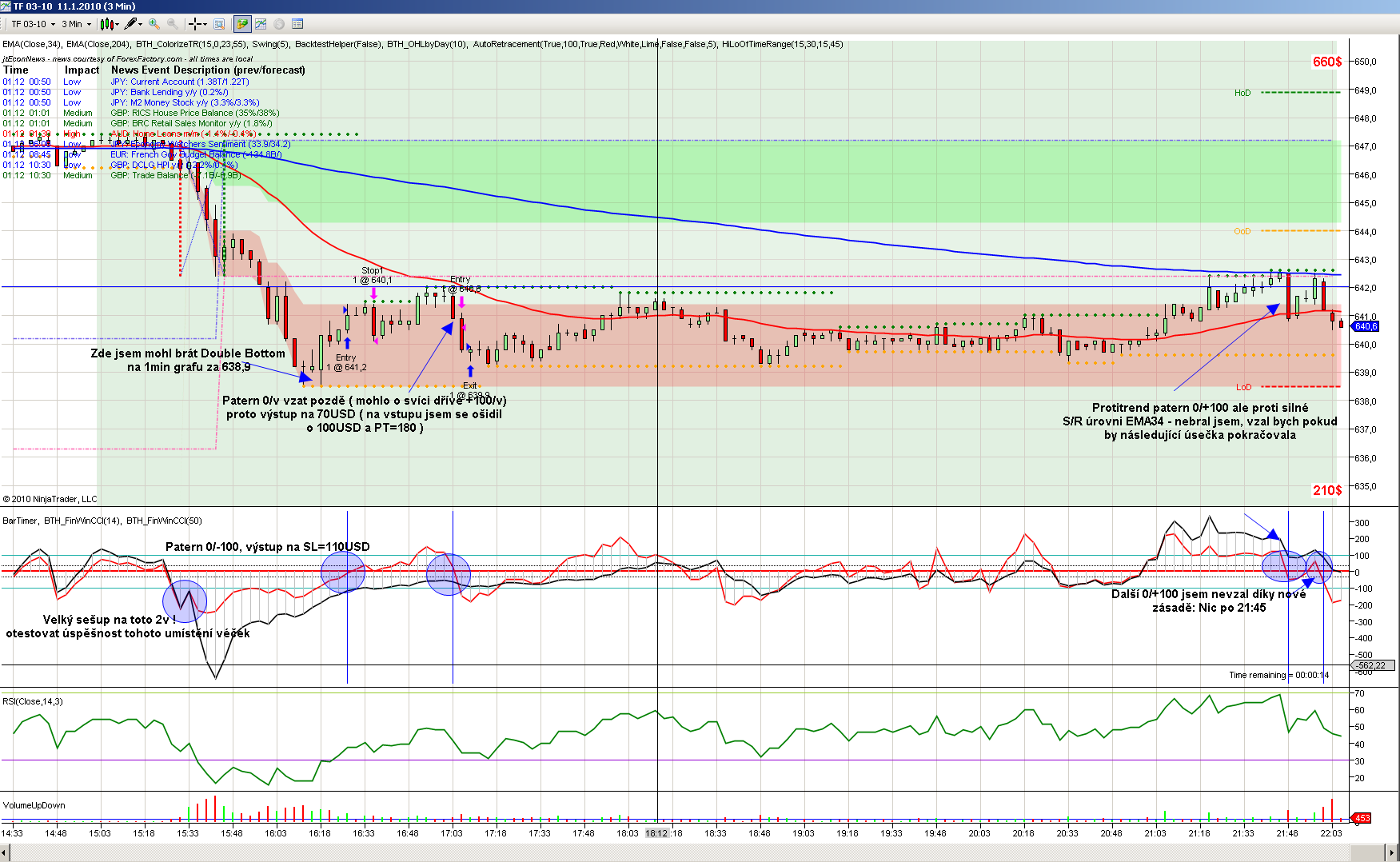
Task: Click the red volume marker 453
Action: (1362, 818)
